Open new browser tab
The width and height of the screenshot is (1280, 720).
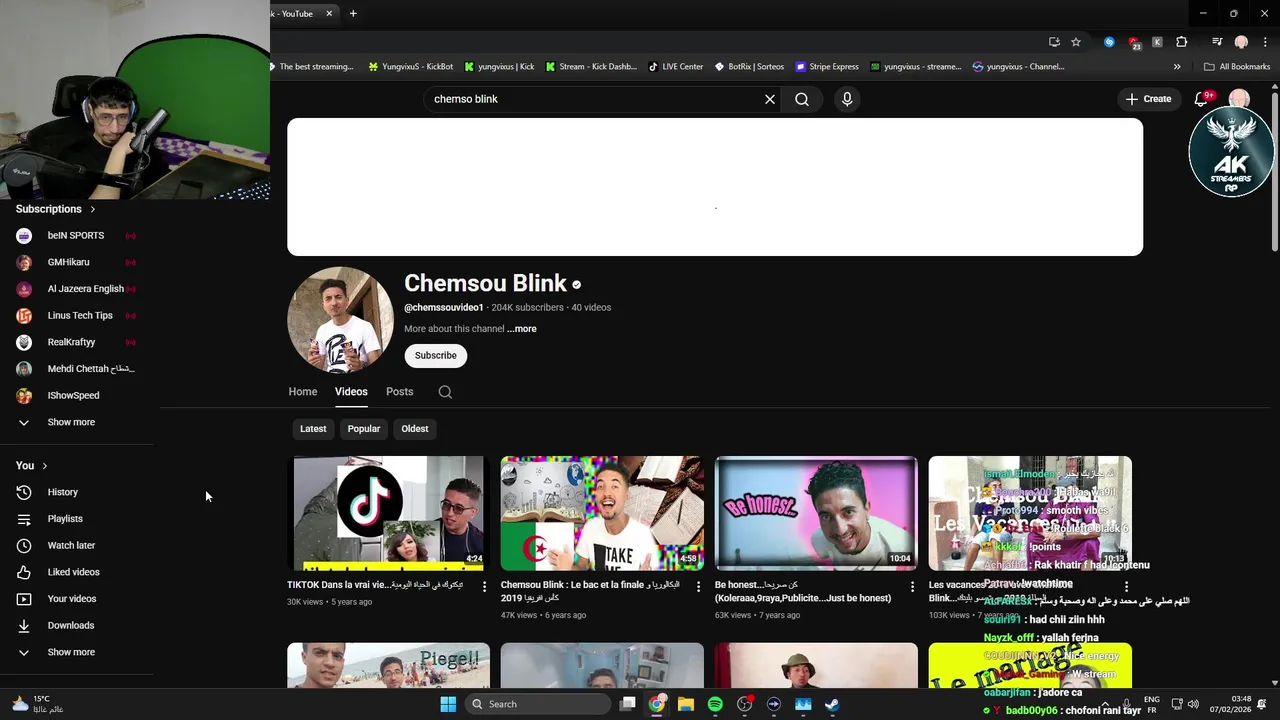pos(353,14)
